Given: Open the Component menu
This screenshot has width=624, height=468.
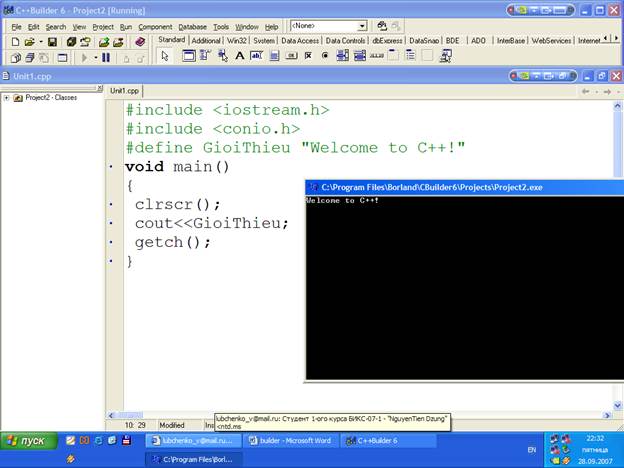Looking at the screenshot, I should pyautogui.click(x=155, y=27).
